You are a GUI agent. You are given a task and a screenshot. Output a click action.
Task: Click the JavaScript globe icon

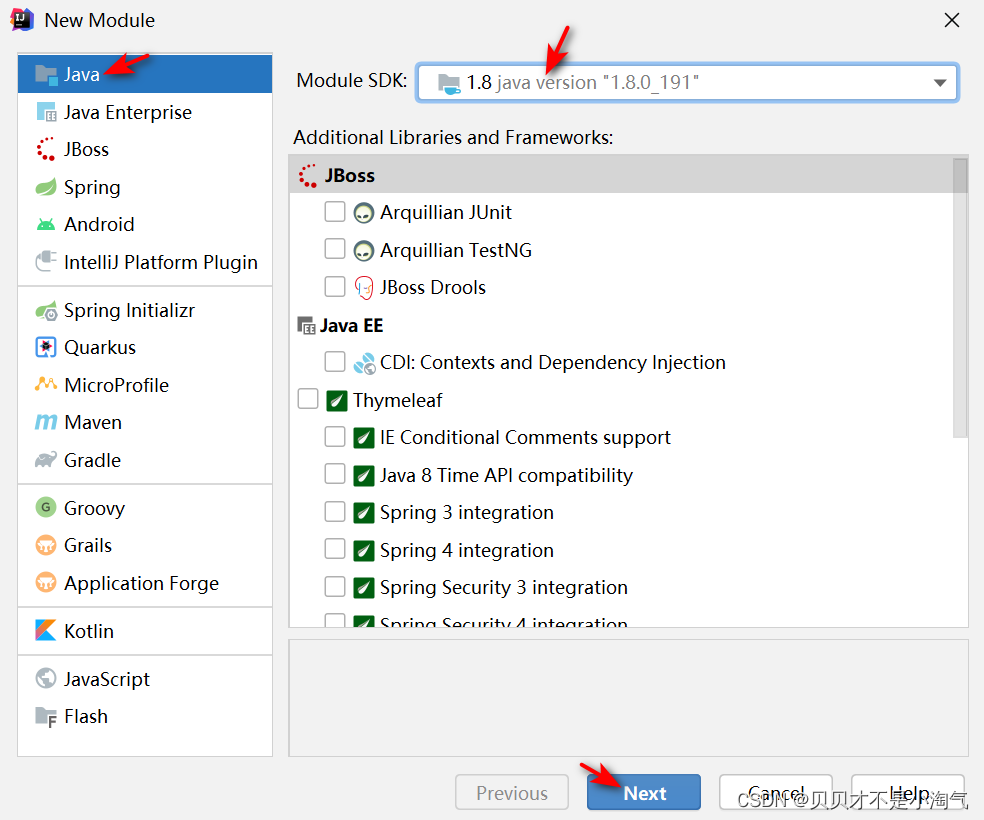tap(46, 679)
